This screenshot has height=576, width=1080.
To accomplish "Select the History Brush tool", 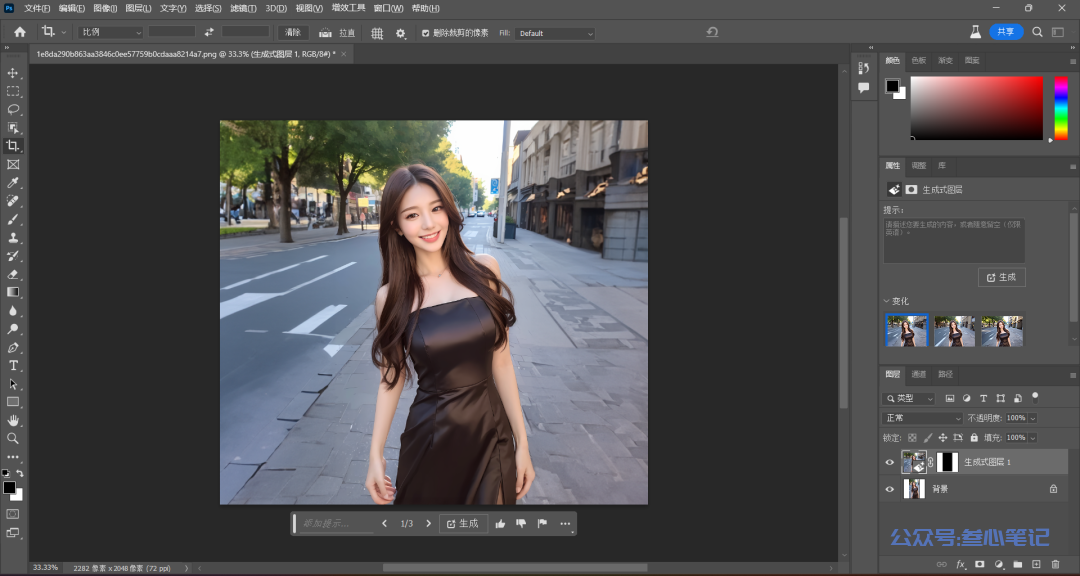I will [13, 256].
